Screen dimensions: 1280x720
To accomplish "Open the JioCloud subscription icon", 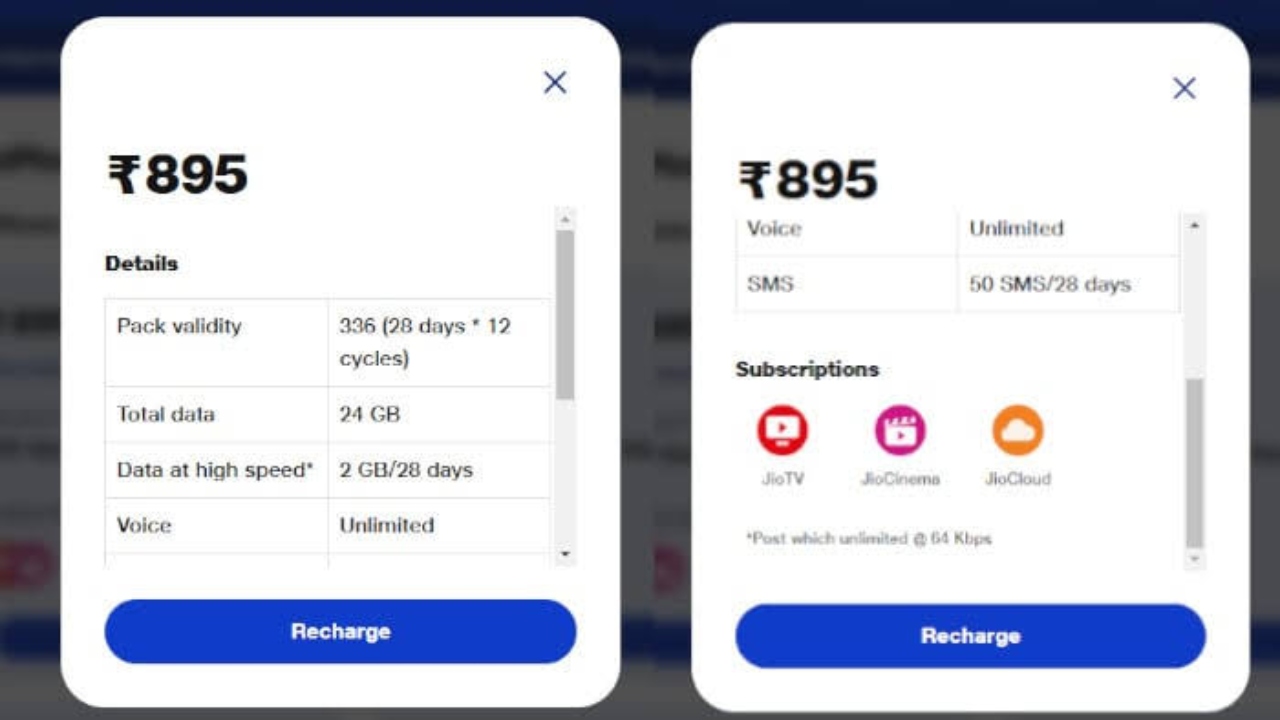I will pyautogui.click(x=1018, y=430).
